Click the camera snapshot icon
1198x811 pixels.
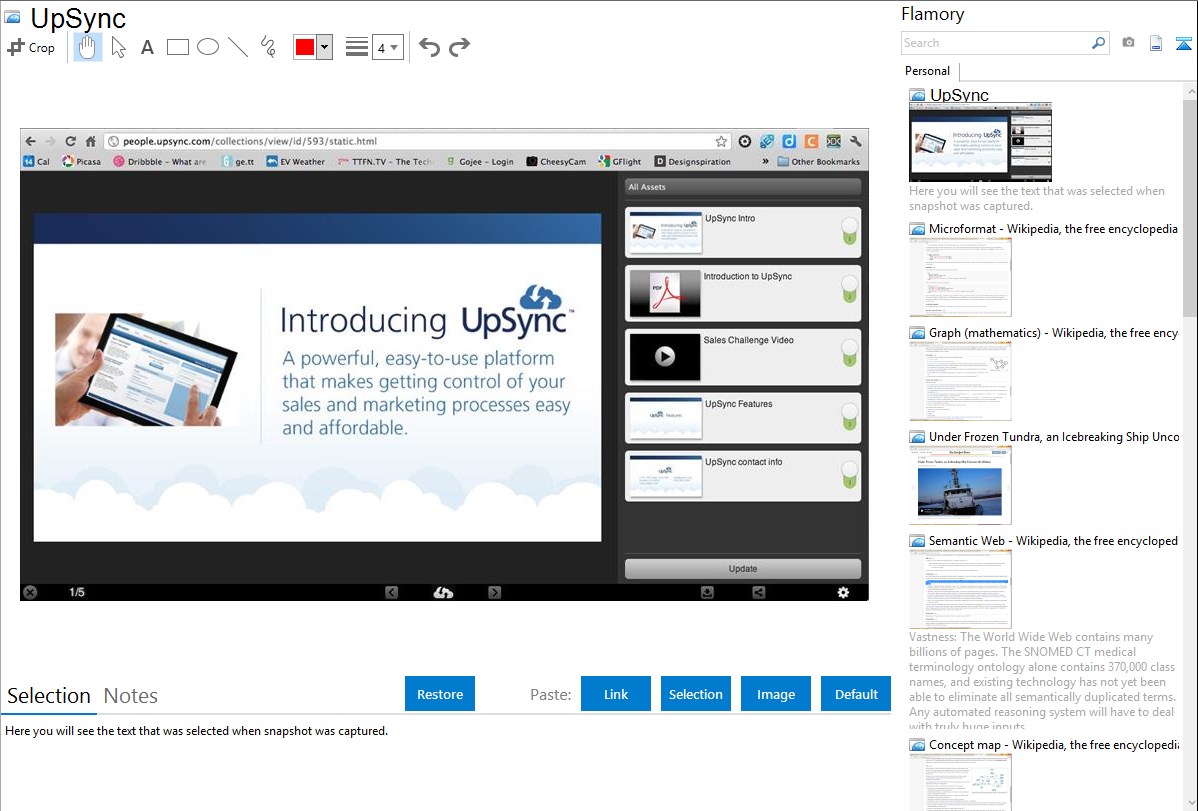[1128, 43]
